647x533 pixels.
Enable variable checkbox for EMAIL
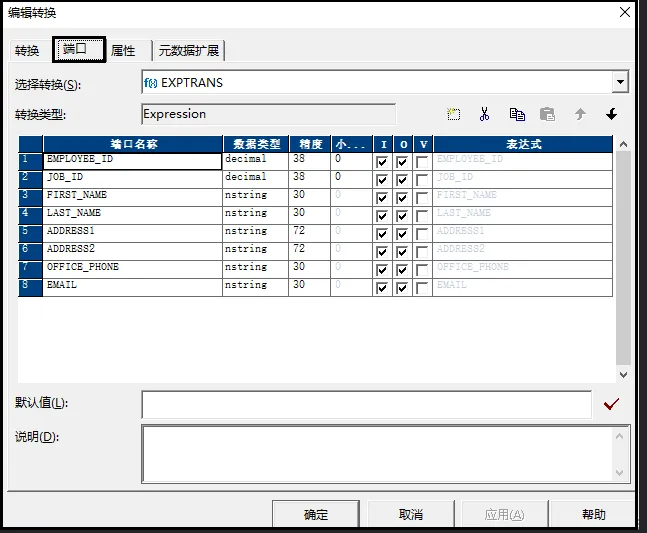coord(422,288)
